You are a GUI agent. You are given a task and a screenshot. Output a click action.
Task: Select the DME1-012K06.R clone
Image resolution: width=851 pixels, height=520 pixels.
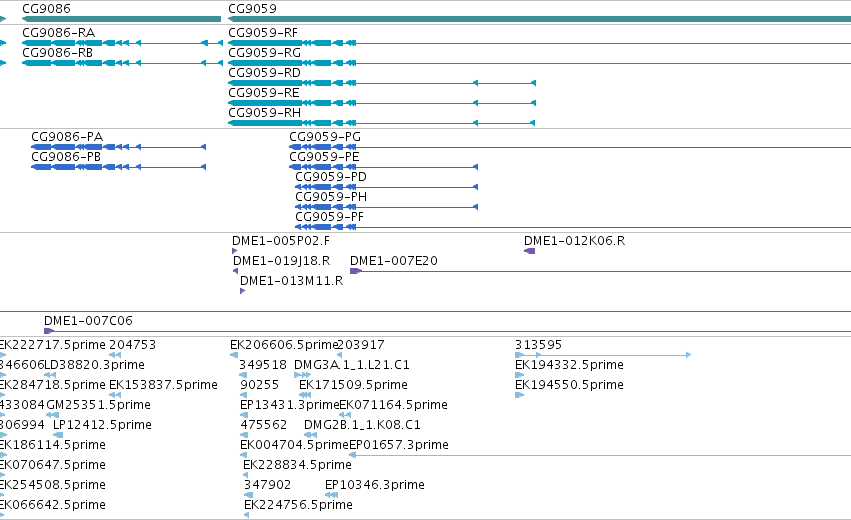[574, 241]
